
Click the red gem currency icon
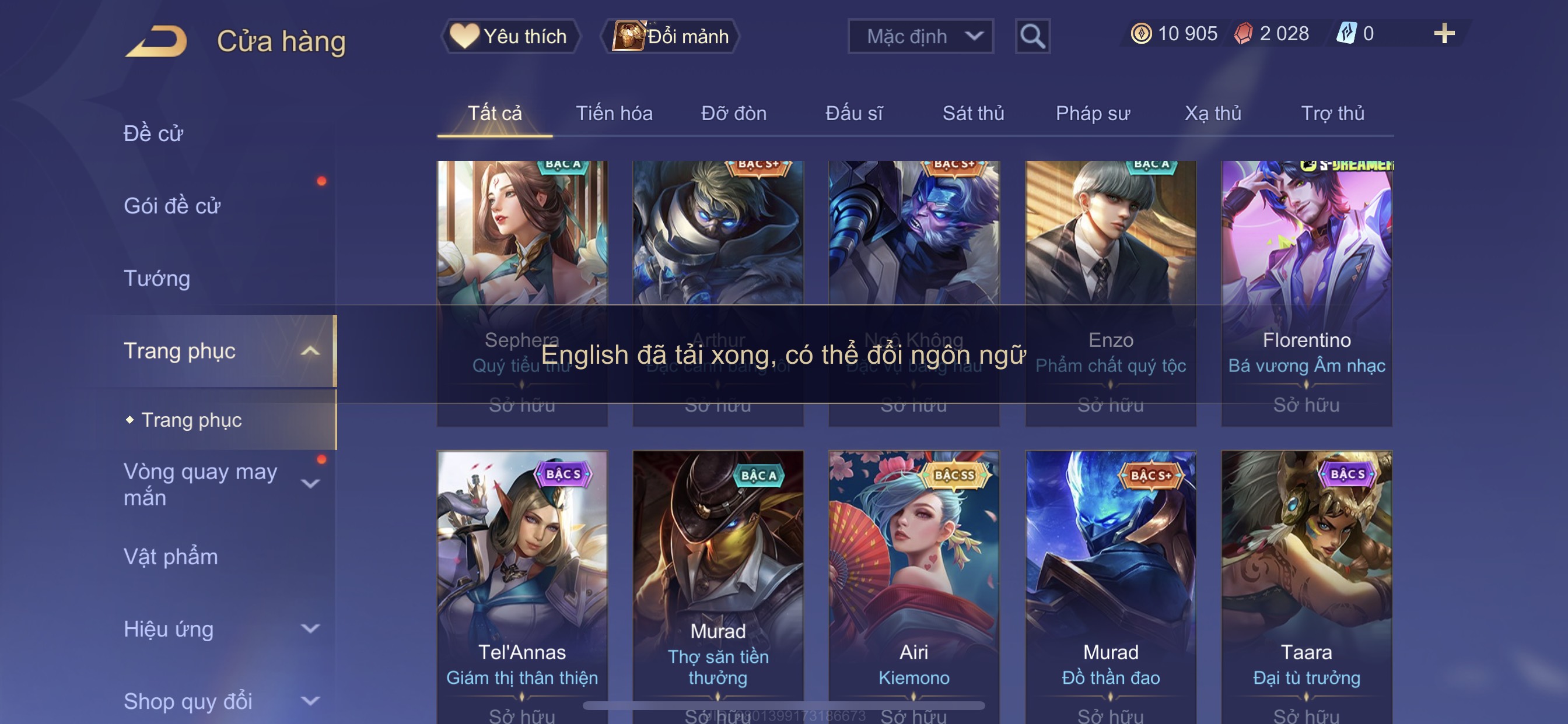pos(1243,33)
